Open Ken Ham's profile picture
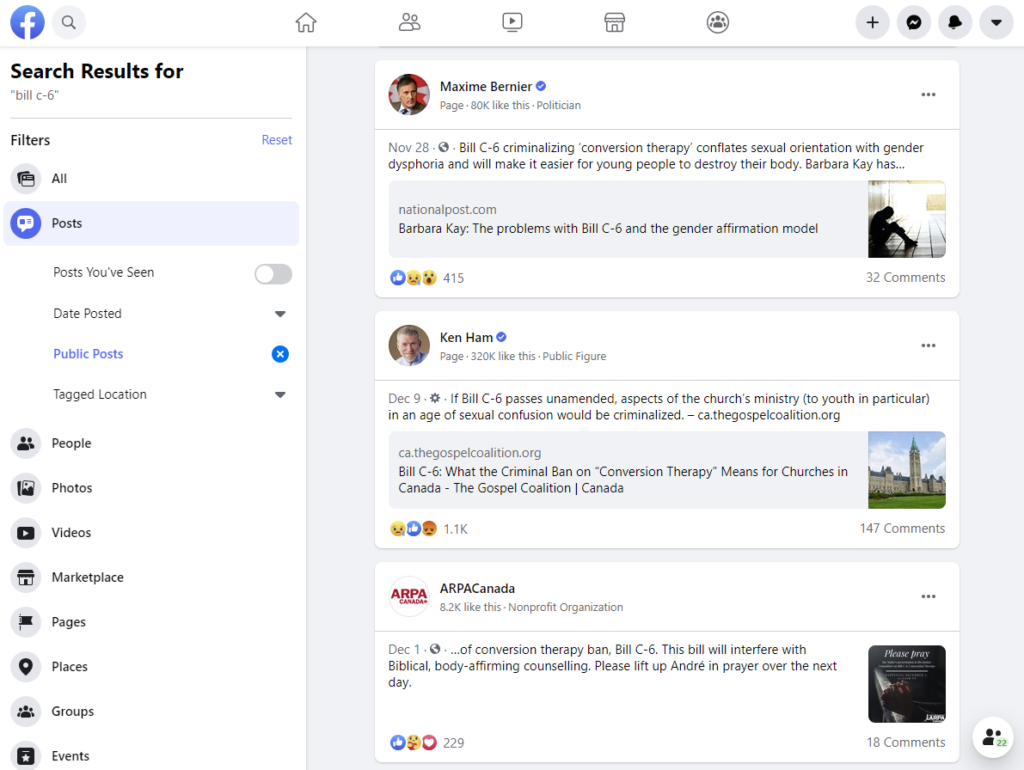This screenshot has width=1024, height=770. click(x=409, y=345)
